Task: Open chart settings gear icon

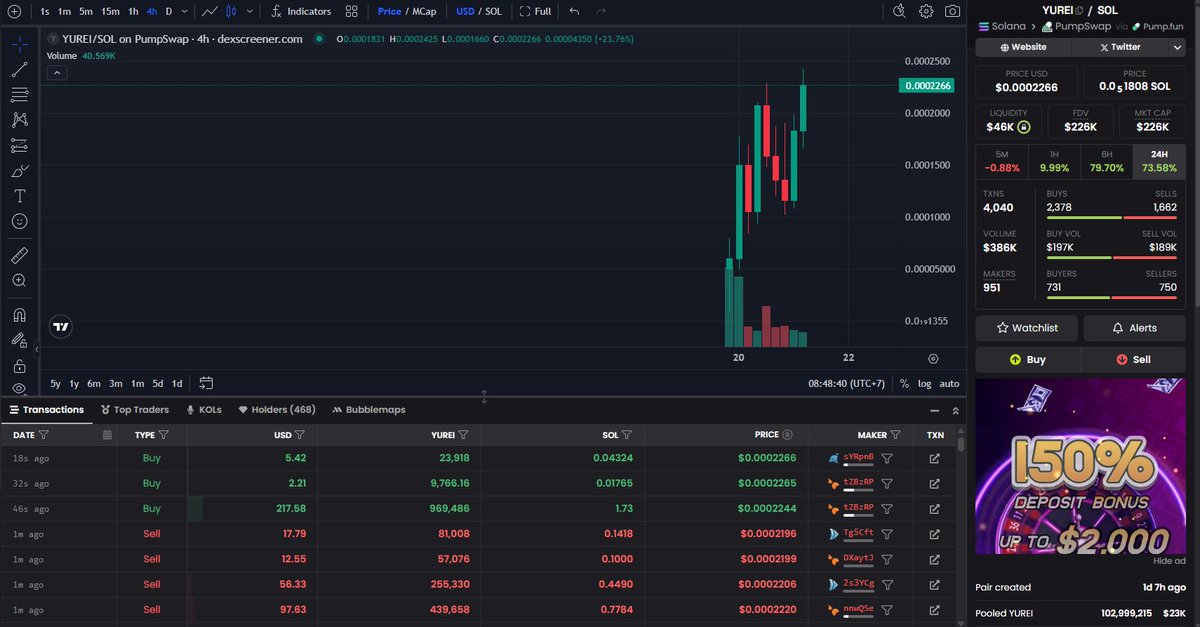Action: pos(926,11)
